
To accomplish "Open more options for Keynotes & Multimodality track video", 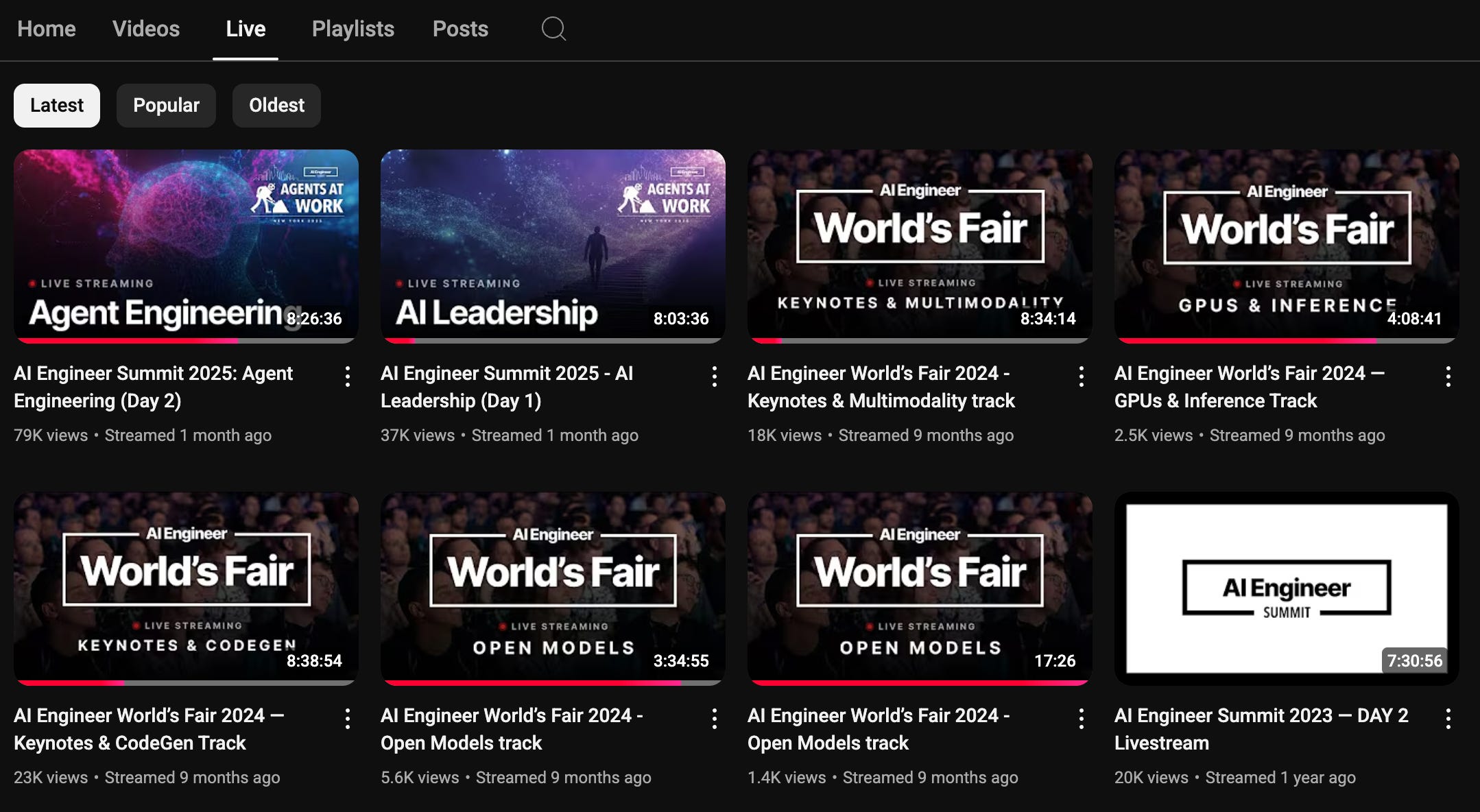I will point(1082,376).
